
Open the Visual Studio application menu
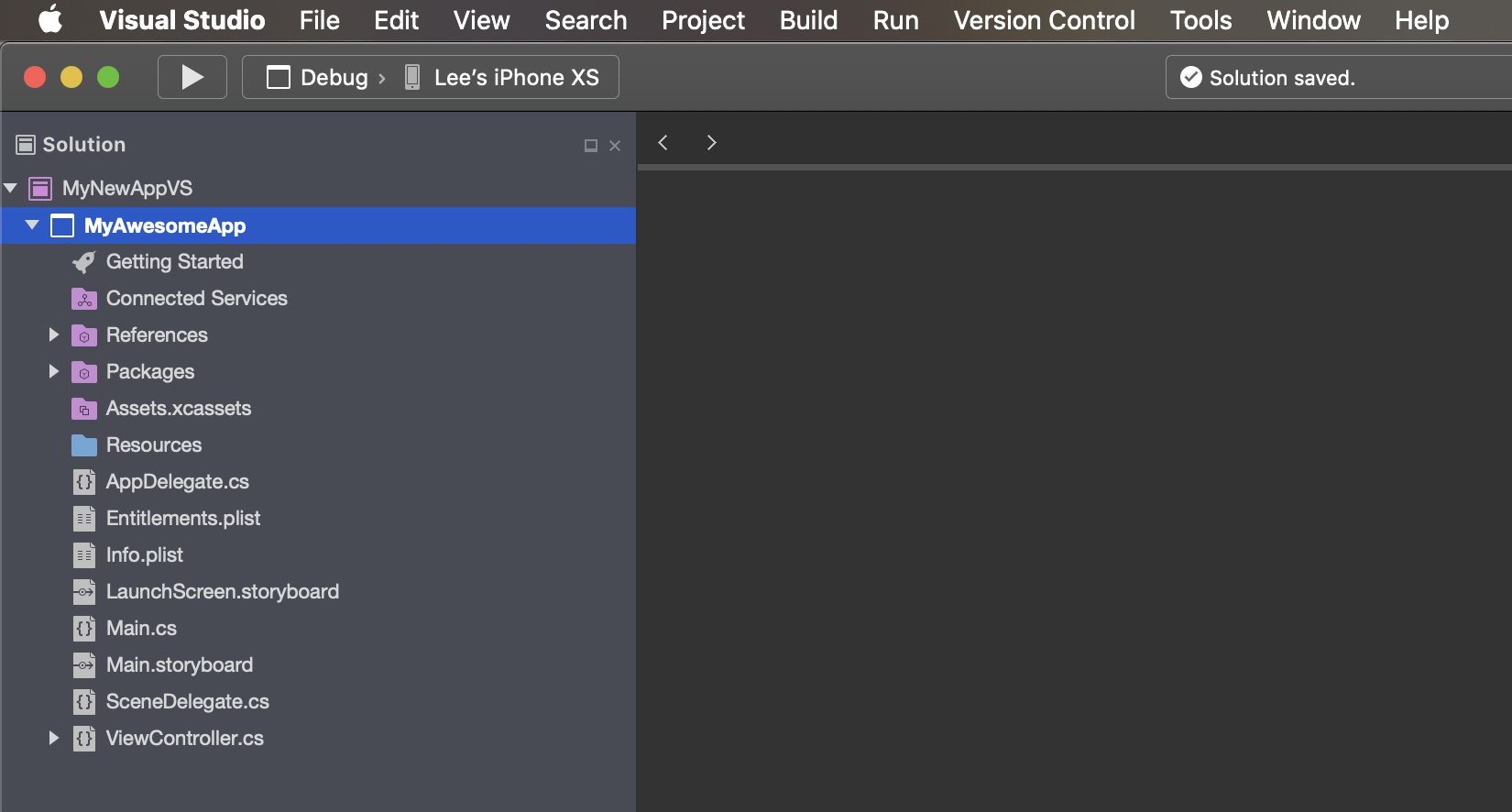coord(182,20)
